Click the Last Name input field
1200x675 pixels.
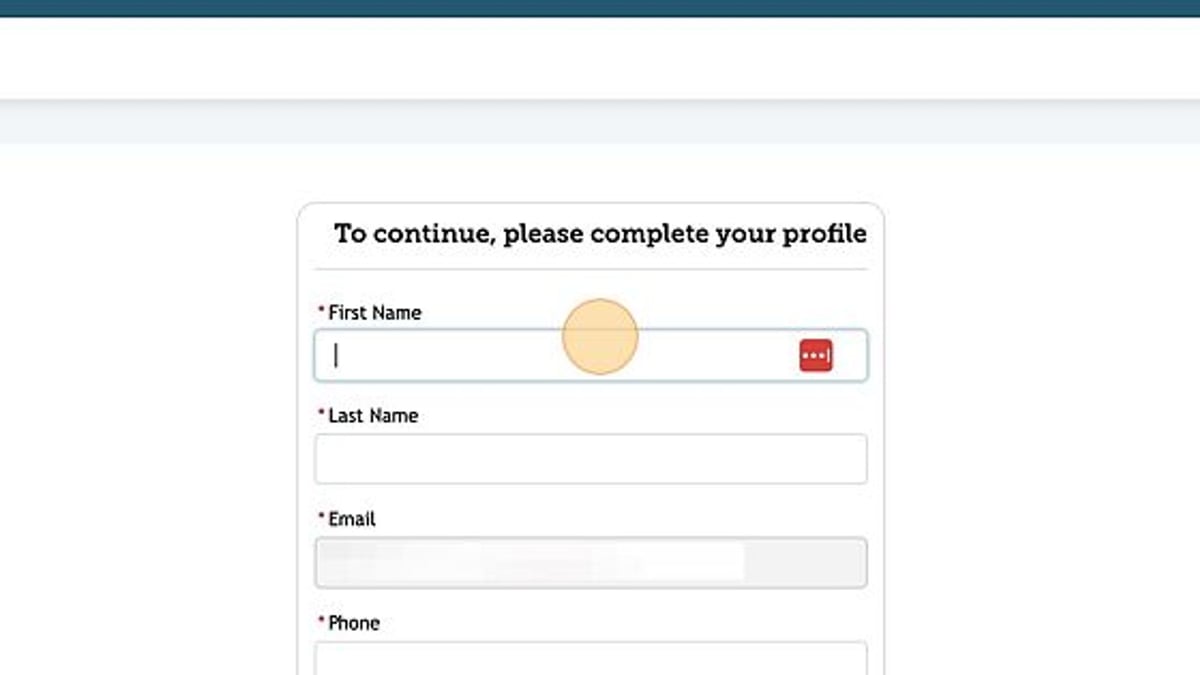click(x=590, y=458)
